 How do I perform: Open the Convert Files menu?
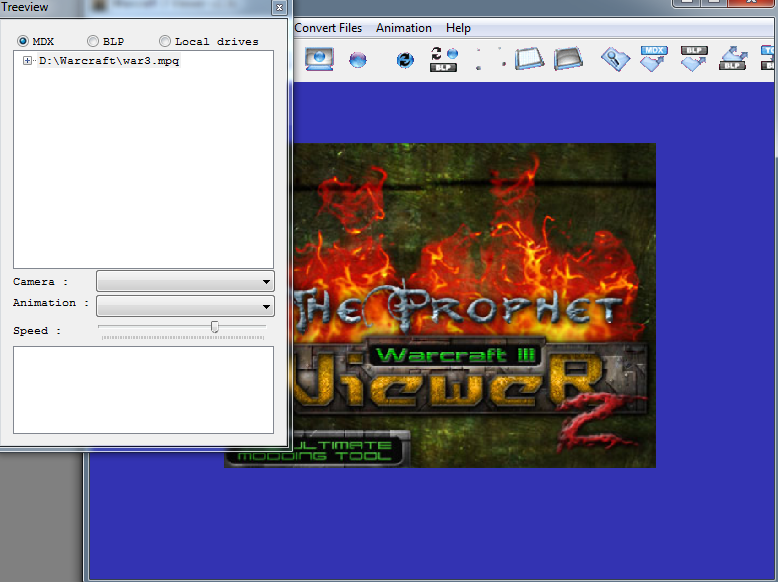[328, 28]
